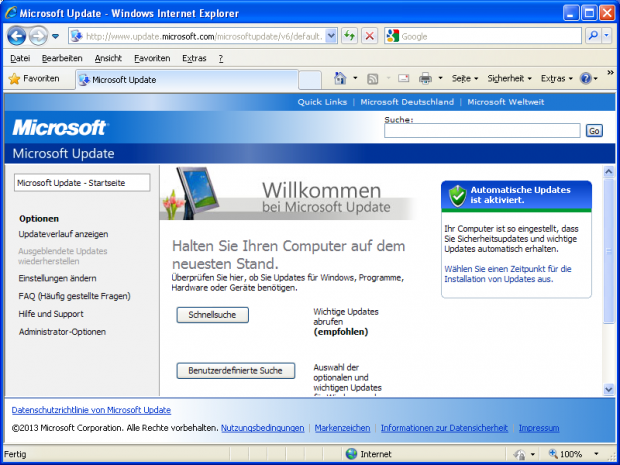The height and width of the screenshot is (465, 620).
Task: Open Administrator-Optionen
Action: tap(62, 332)
